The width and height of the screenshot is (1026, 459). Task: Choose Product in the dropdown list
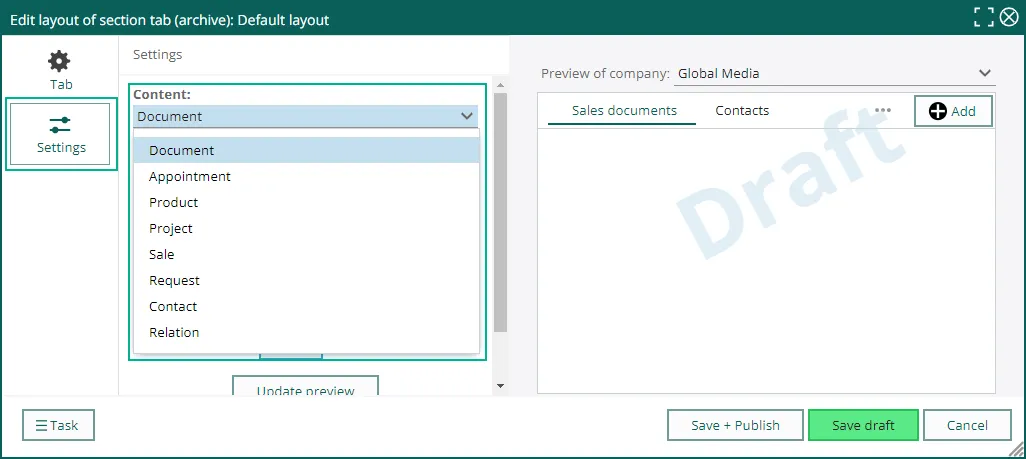[174, 203]
